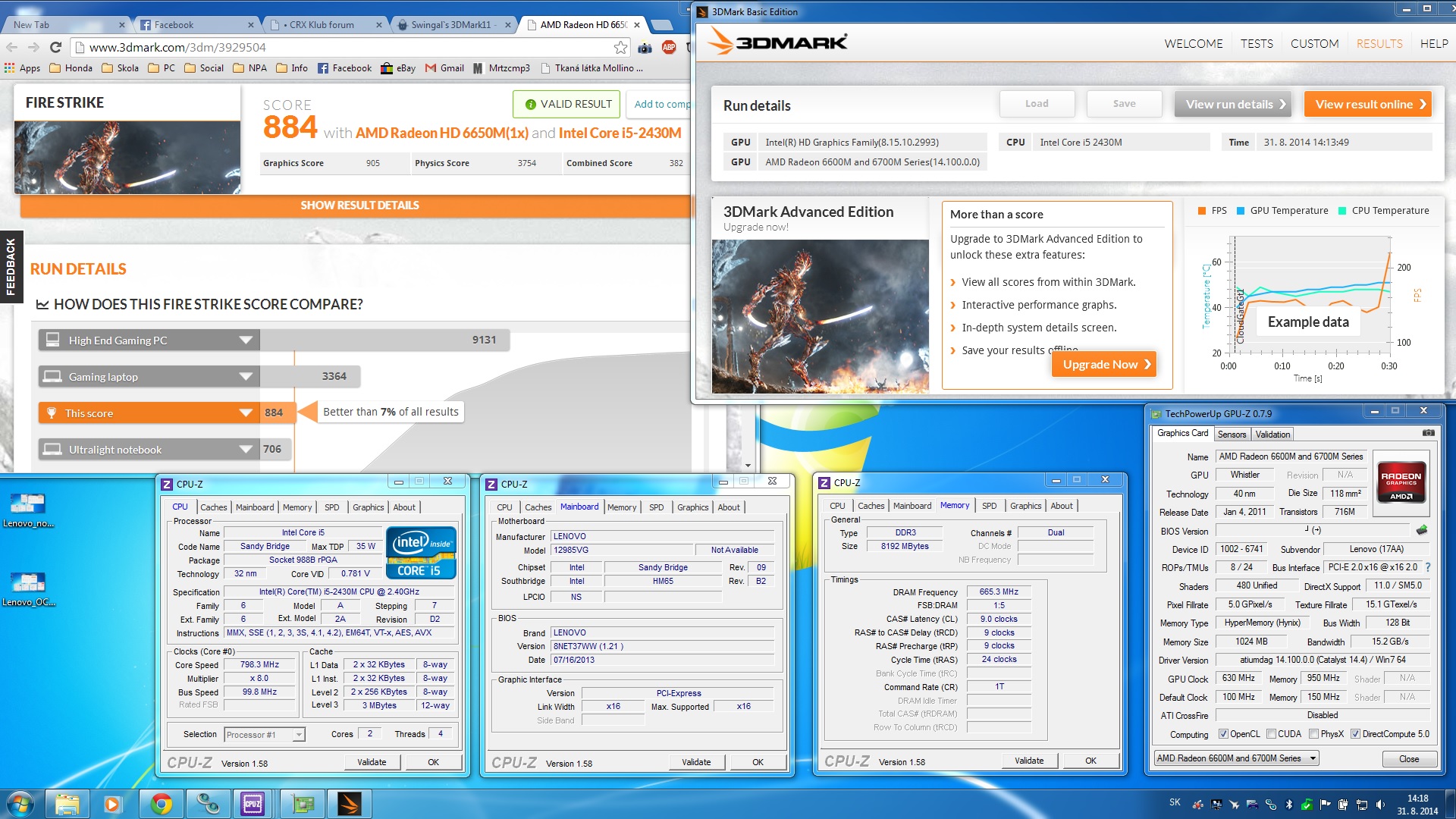This screenshot has height=819, width=1456.
Task: Click the 3DMark Advanced Edition promo image
Action: (820, 316)
